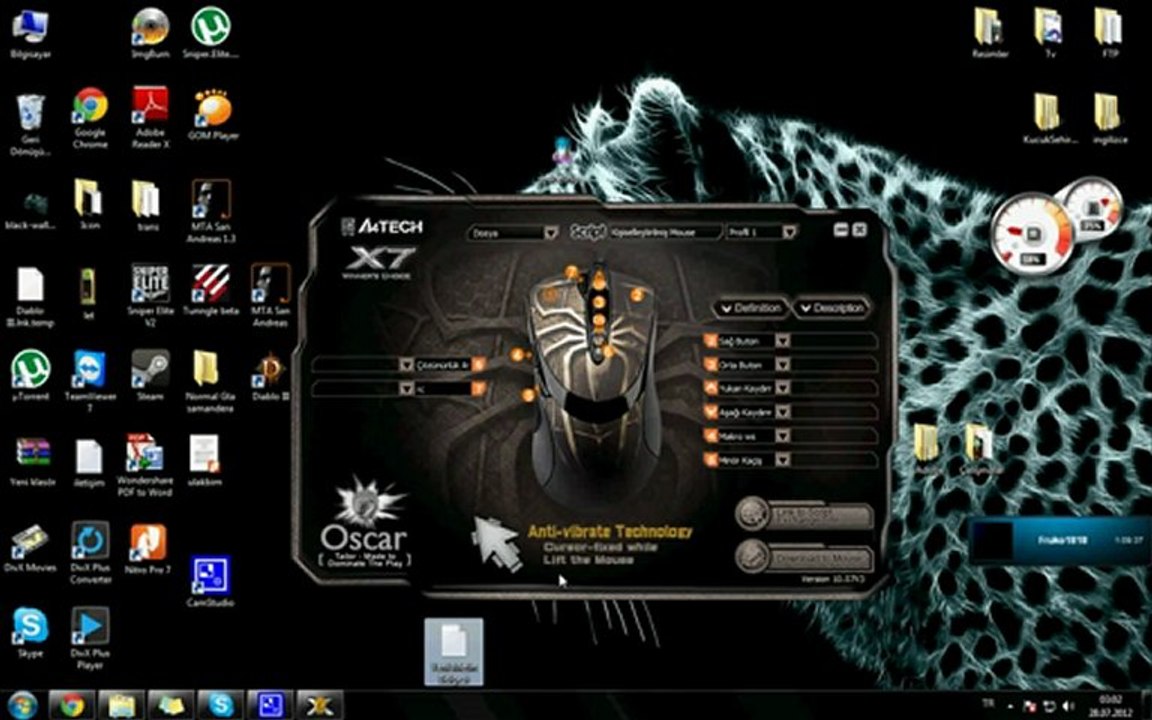
Task: Switch to CamStudio in the taskbar
Action: pos(270,705)
